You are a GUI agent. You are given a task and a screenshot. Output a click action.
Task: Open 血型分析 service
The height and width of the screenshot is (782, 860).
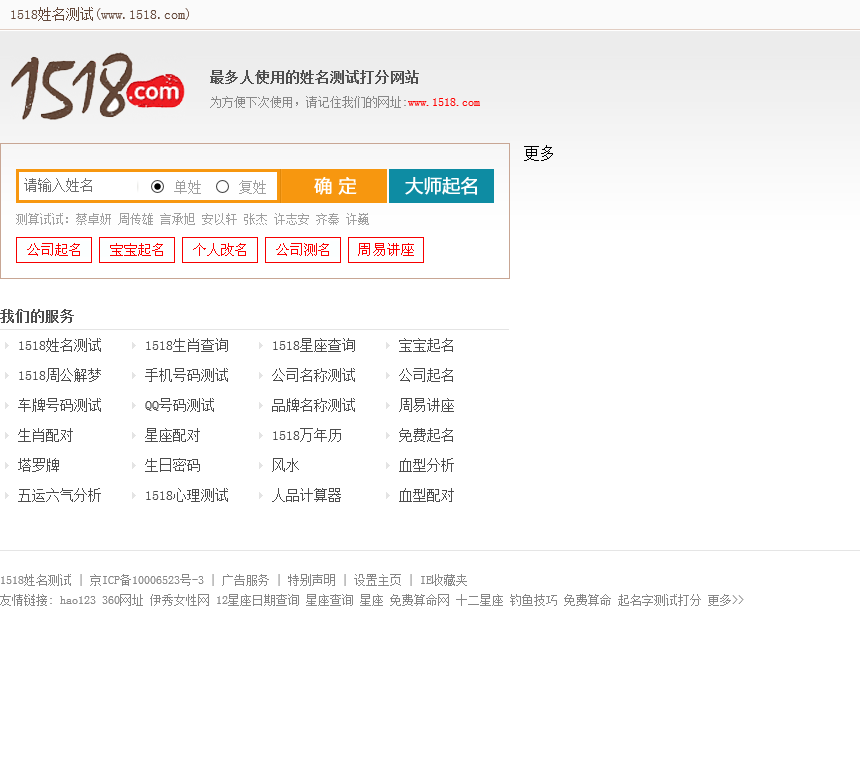tap(426, 466)
